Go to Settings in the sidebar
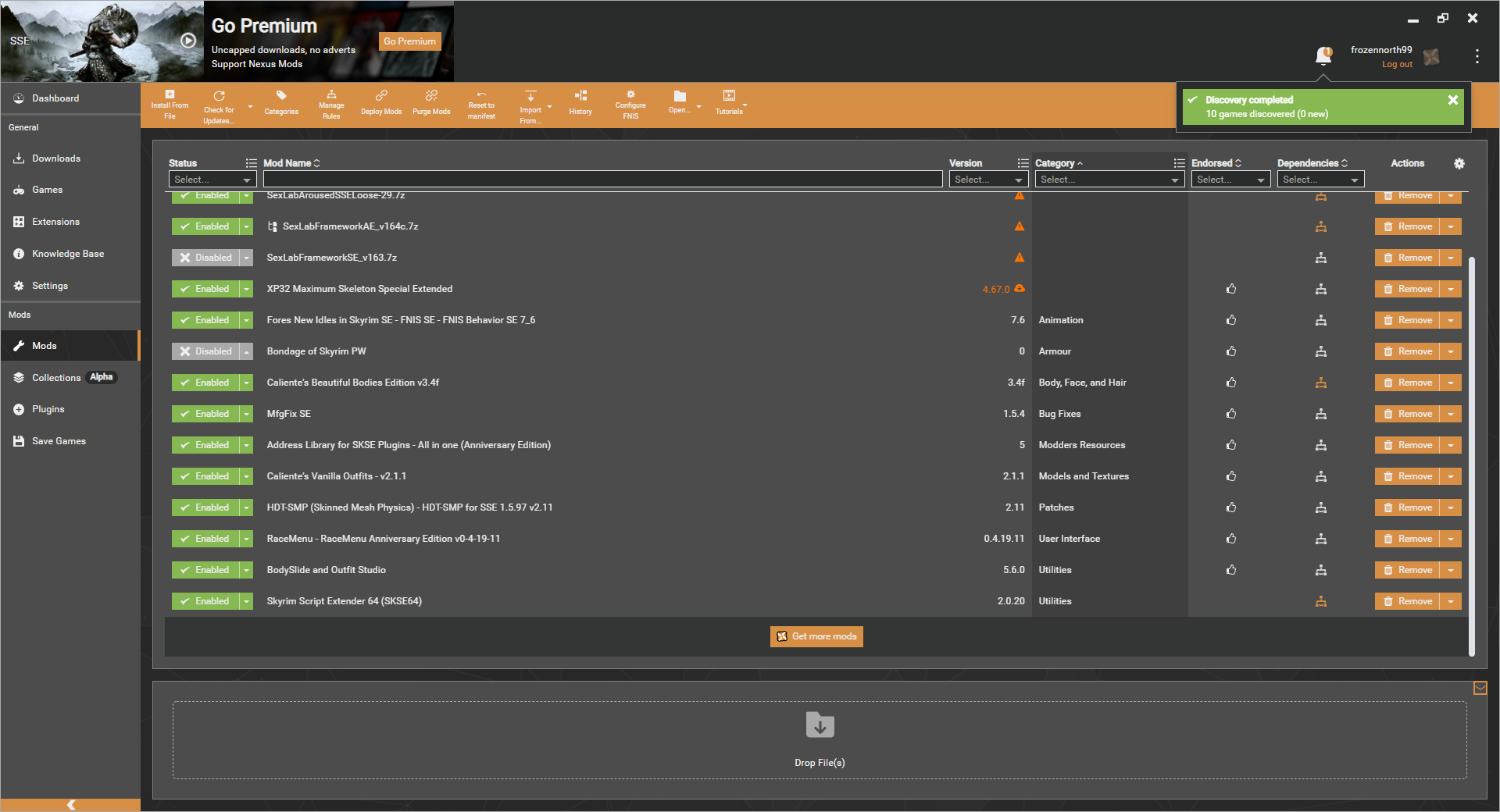Viewport: 1500px width, 812px height. point(49,285)
